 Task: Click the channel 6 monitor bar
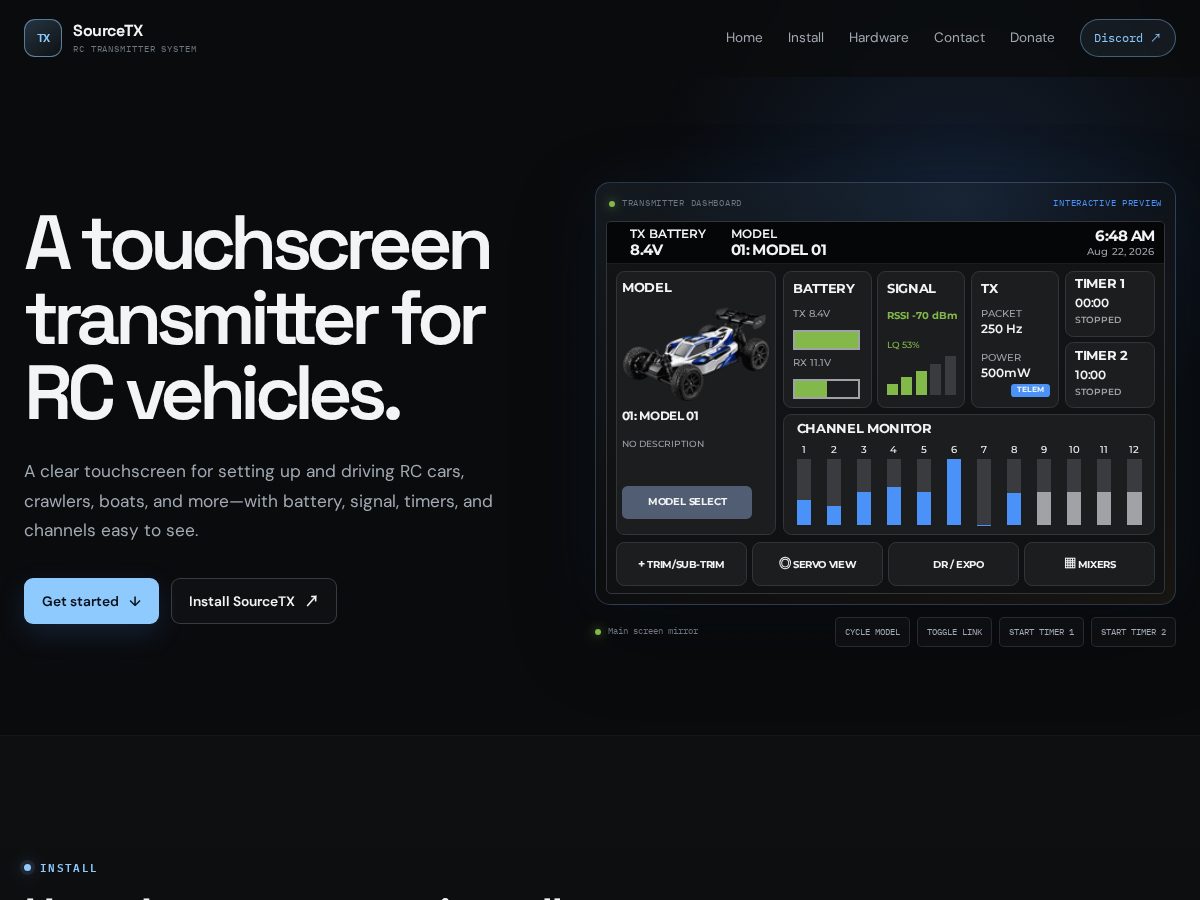point(954,492)
